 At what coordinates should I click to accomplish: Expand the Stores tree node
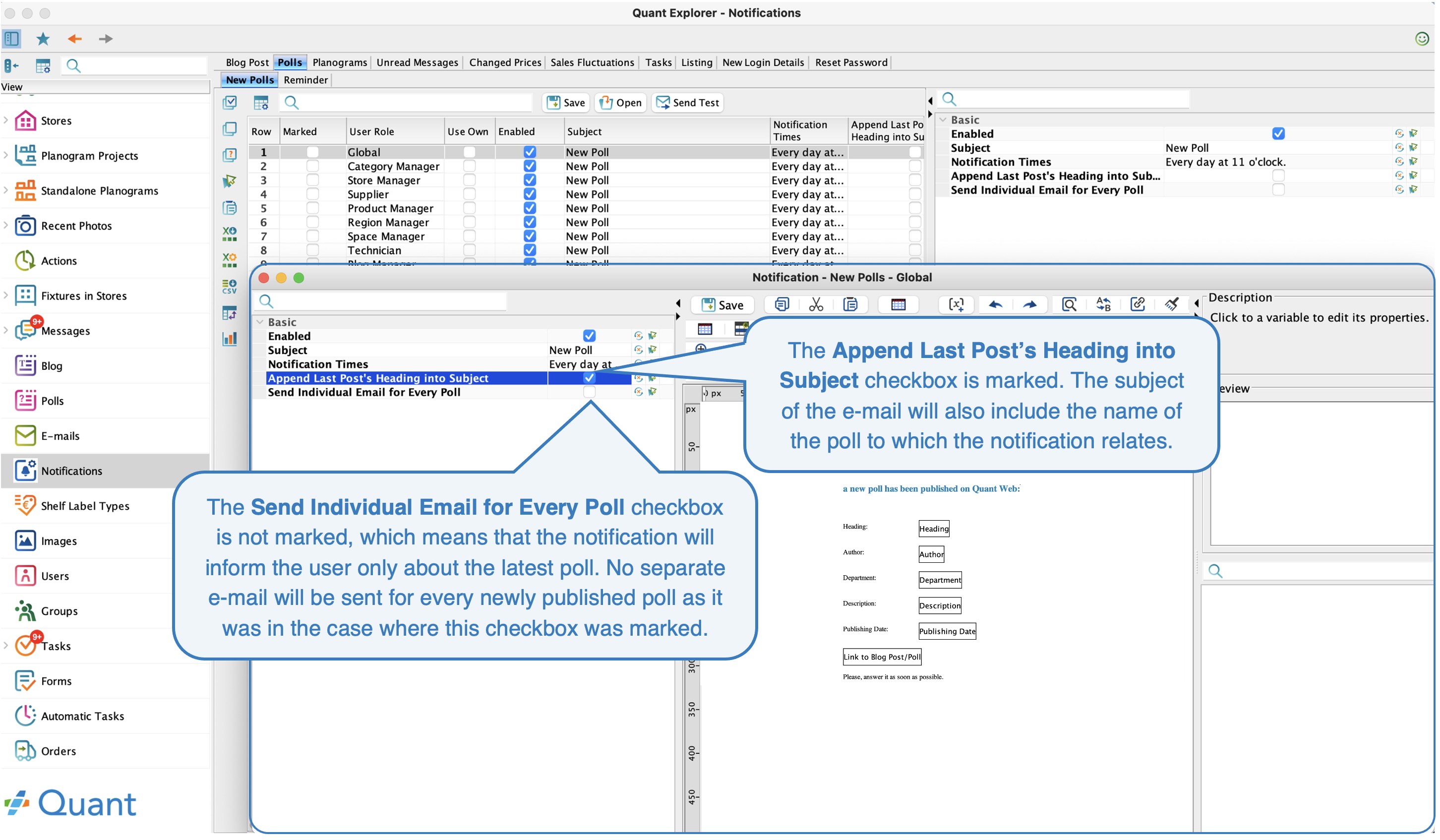pyautogui.click(x=6, y=120)
